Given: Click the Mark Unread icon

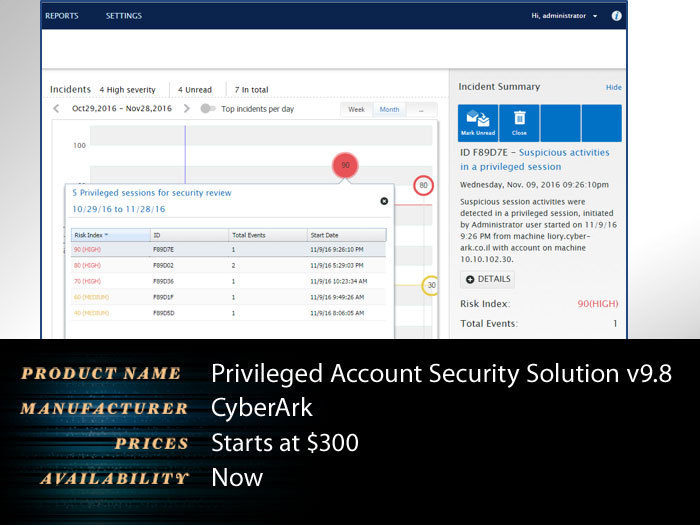Looking at the screenshot, I should pos(478,123).
